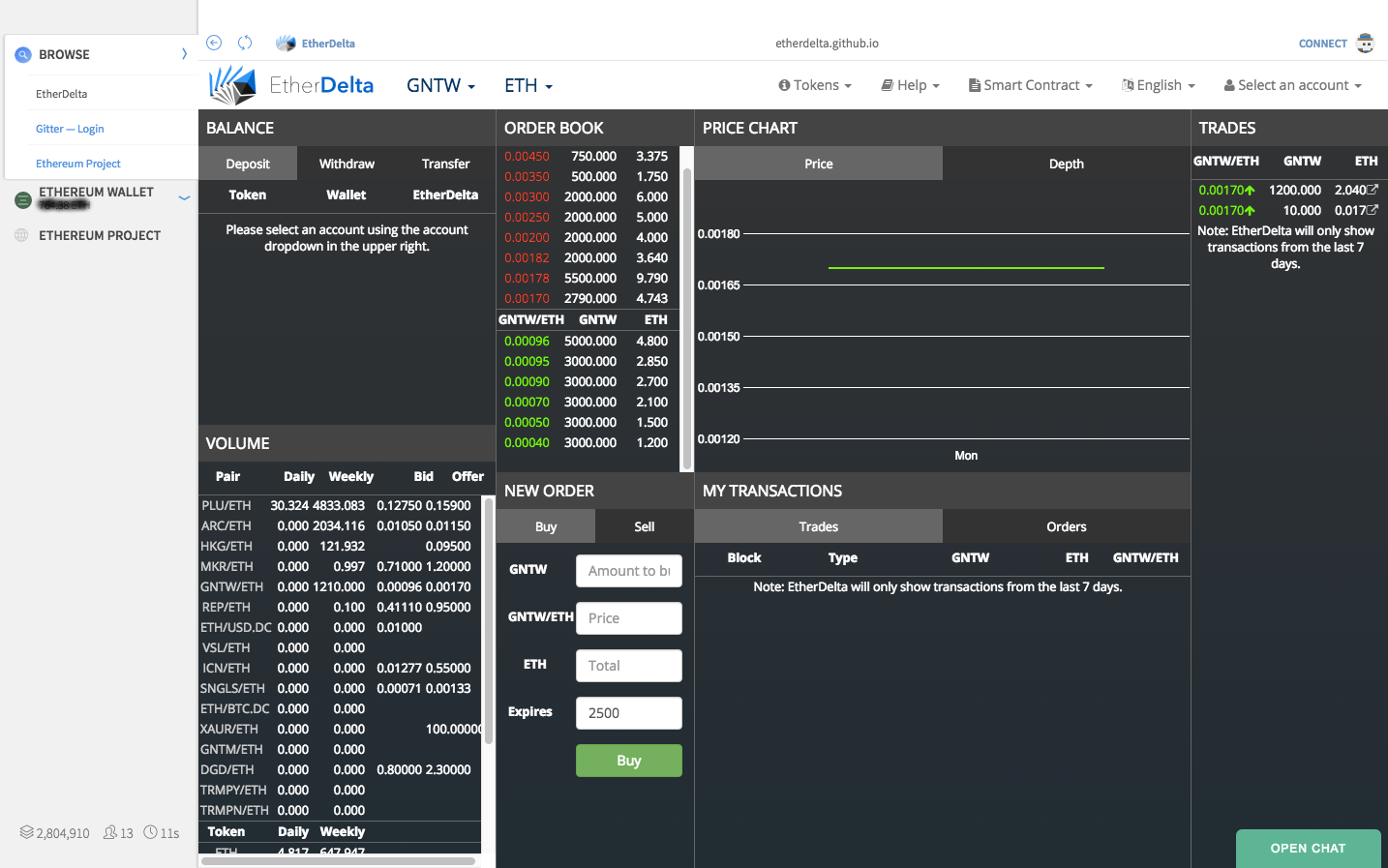Screen dimensions: 1388x868
Task: Click the Volume panel vertical scrollbar
Action: click(489, 619)
